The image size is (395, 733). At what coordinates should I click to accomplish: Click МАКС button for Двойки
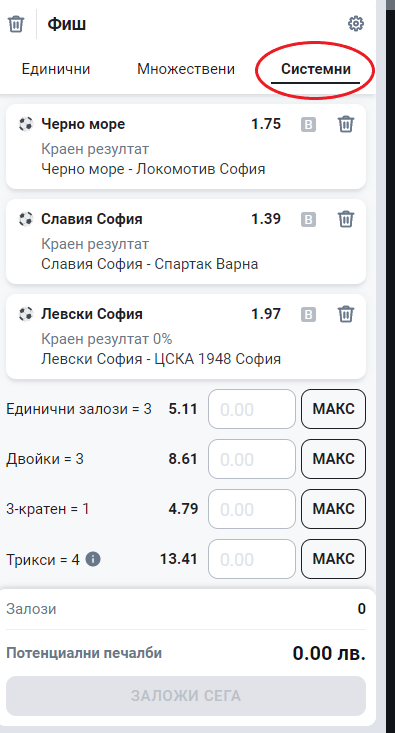tap(333, 459)
